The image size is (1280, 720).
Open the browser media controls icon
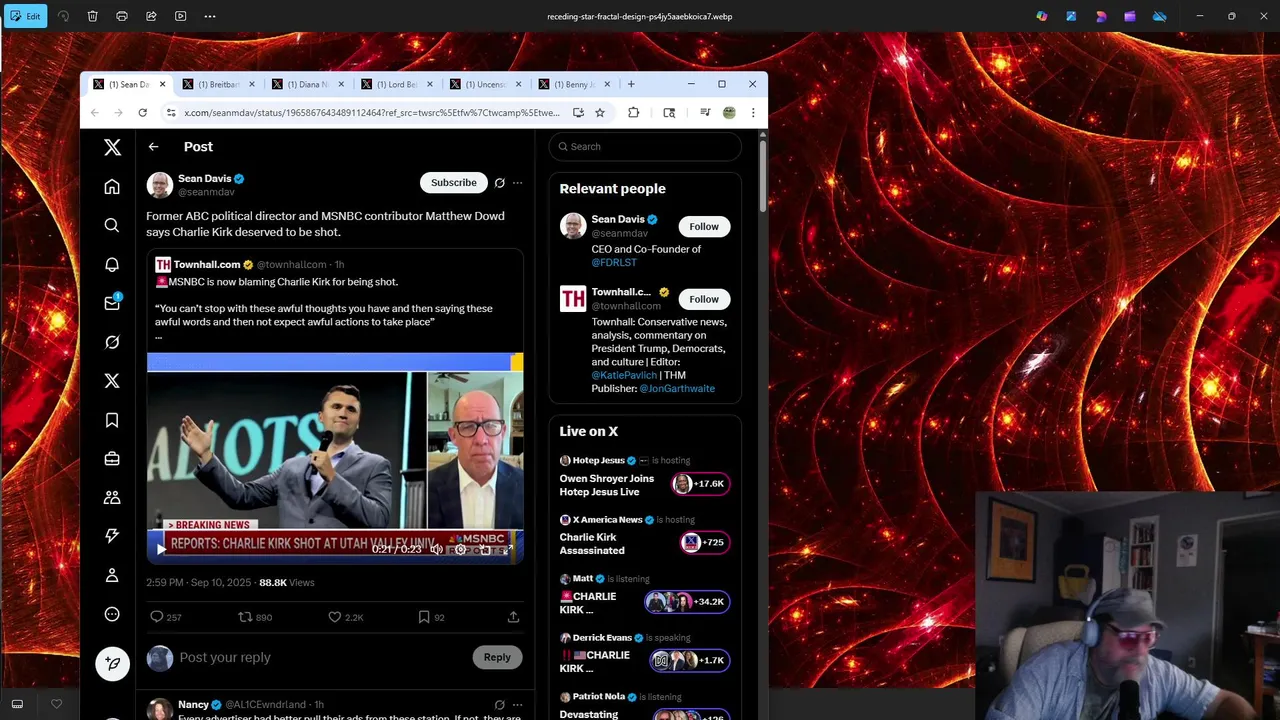[705, 113]
